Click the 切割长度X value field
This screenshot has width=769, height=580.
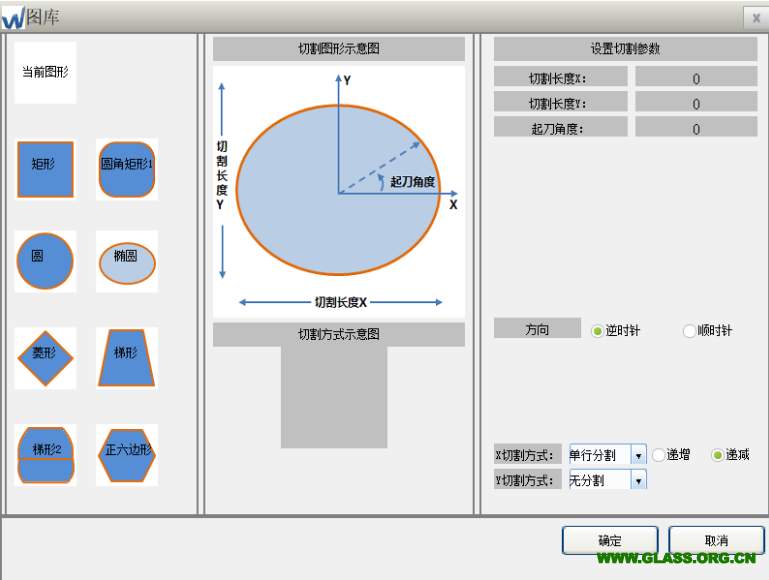point(696,78)
